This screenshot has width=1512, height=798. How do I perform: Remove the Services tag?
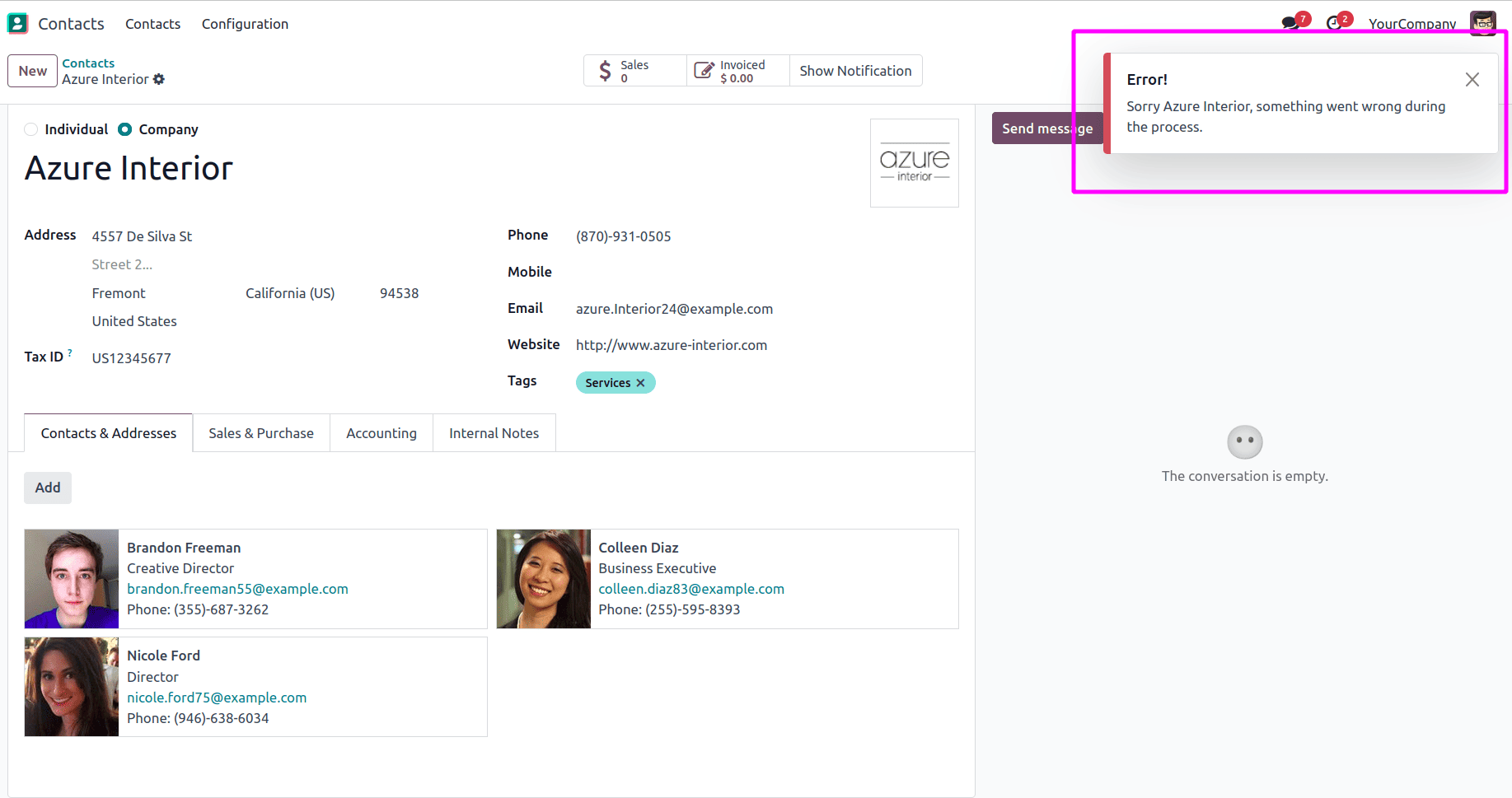pos(641,383)
